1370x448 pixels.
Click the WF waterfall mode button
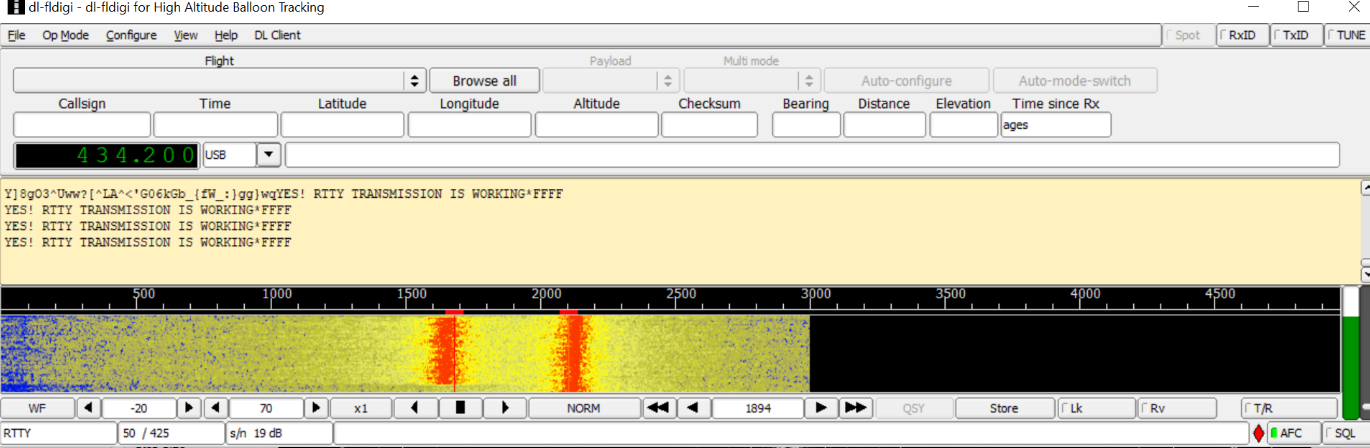pos(37,408)
